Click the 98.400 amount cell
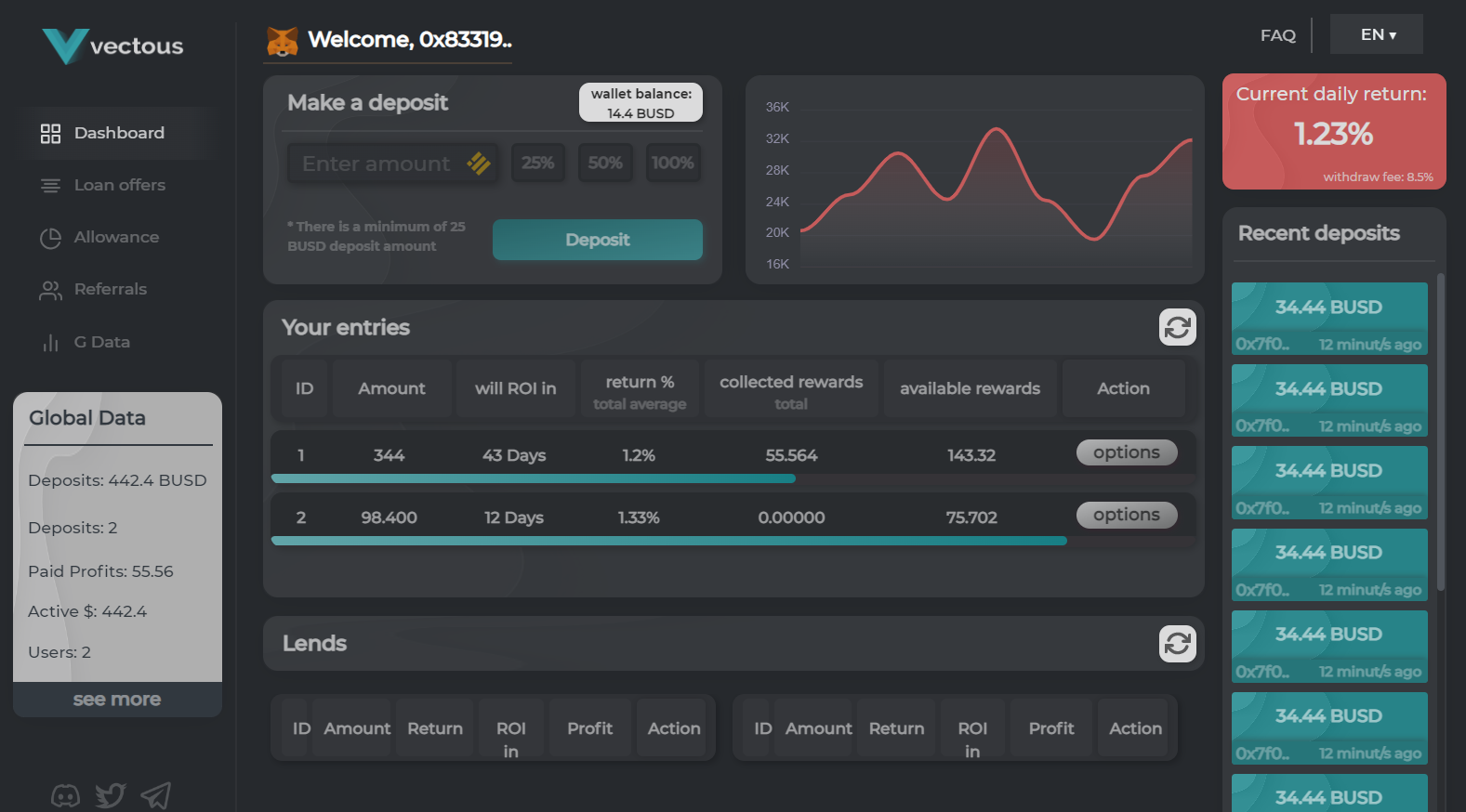1466x812 pixels. 389,517
